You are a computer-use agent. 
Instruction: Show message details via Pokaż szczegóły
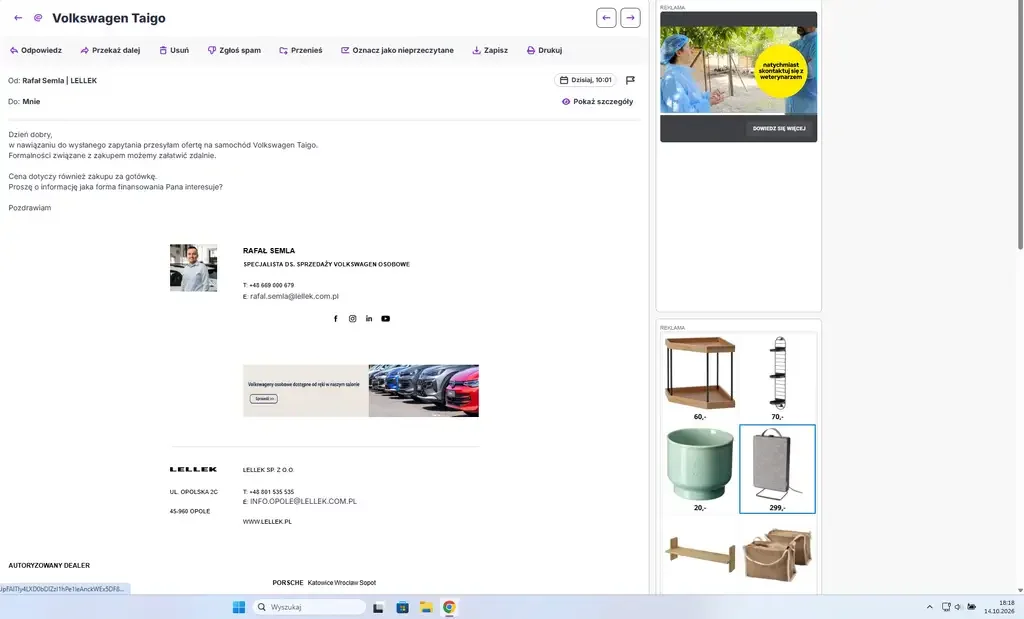(x=598, y=102)
